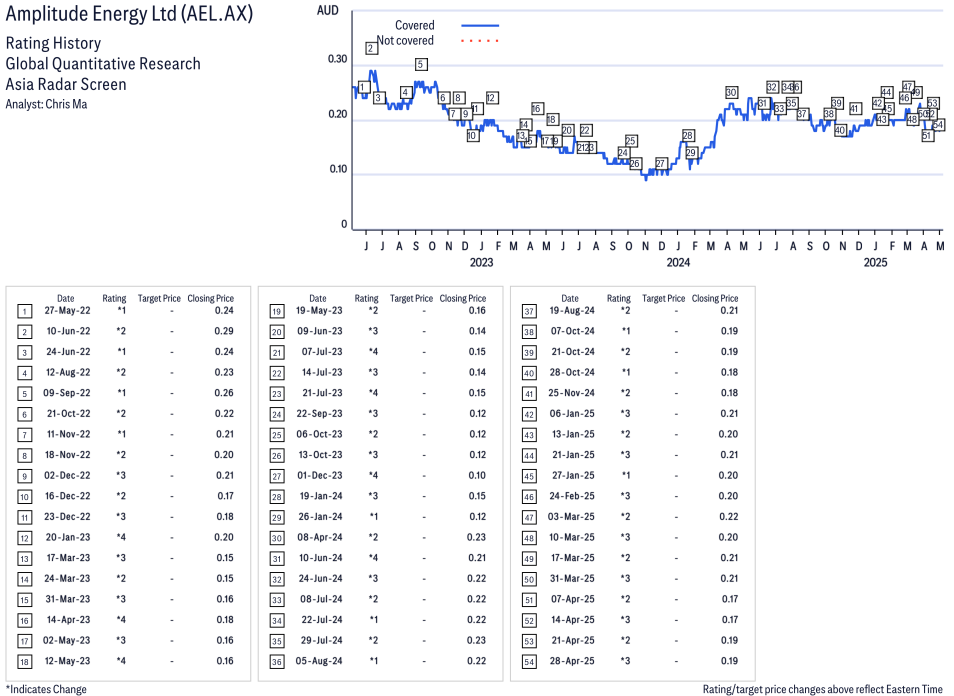
Task: Select chart marker 27 near the price low
Action: [x=661, y=163]
